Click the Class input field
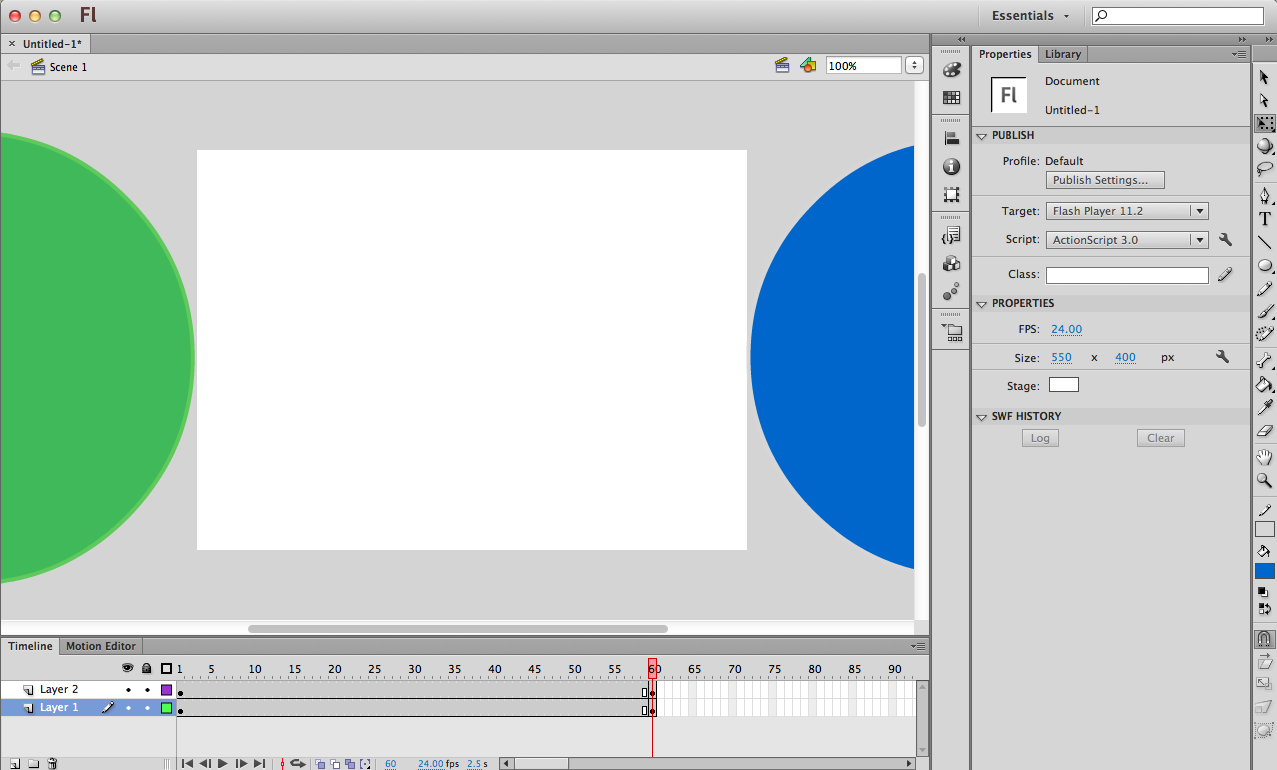 click(x=1127, y=275)
